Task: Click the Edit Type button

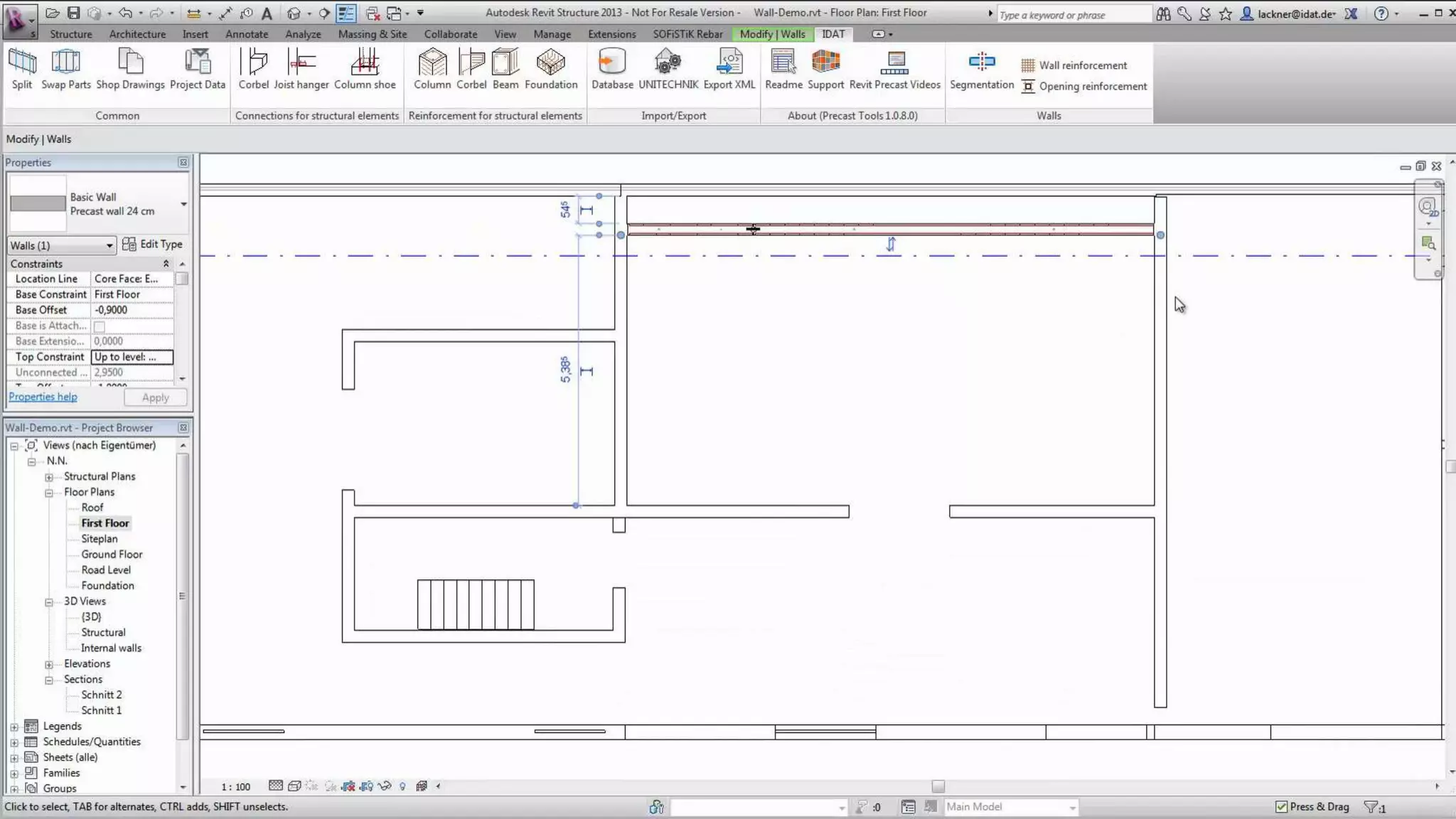Action: click(153, 244)
